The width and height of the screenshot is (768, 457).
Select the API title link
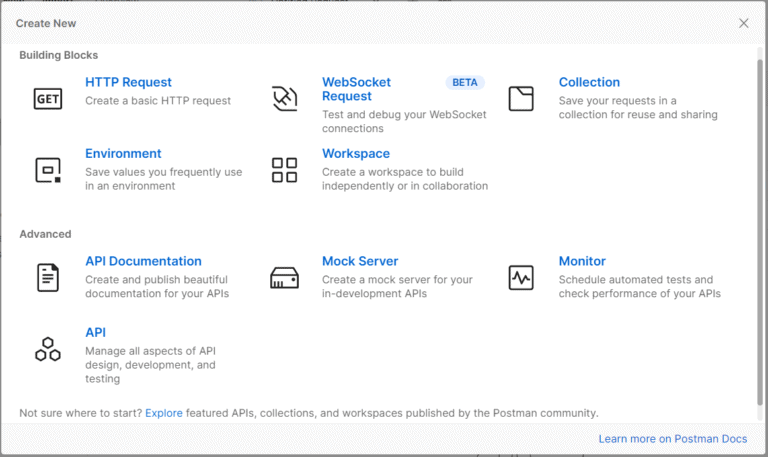(x=96, y=333)
